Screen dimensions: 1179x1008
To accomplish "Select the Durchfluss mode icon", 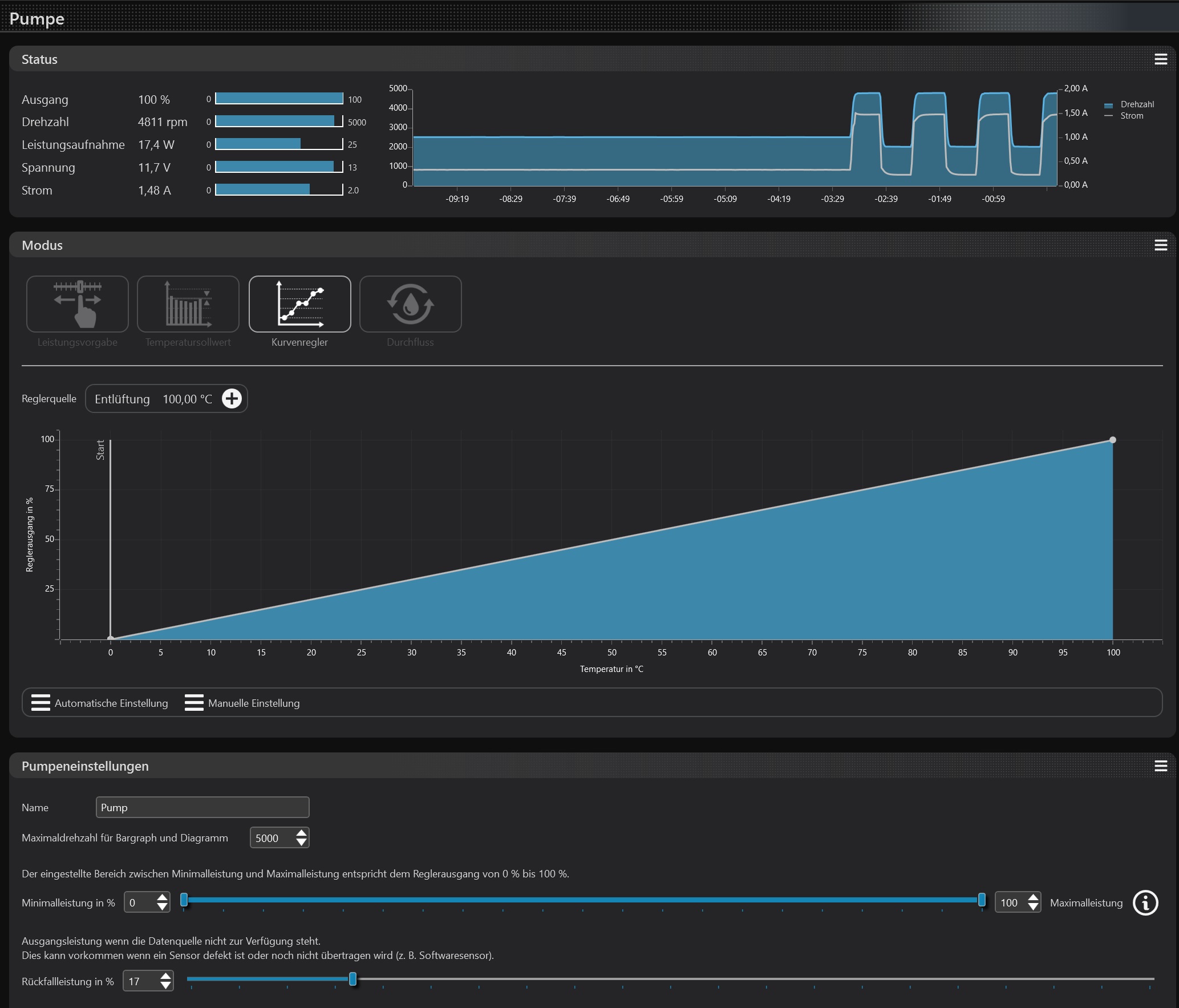I will [410, 304].
